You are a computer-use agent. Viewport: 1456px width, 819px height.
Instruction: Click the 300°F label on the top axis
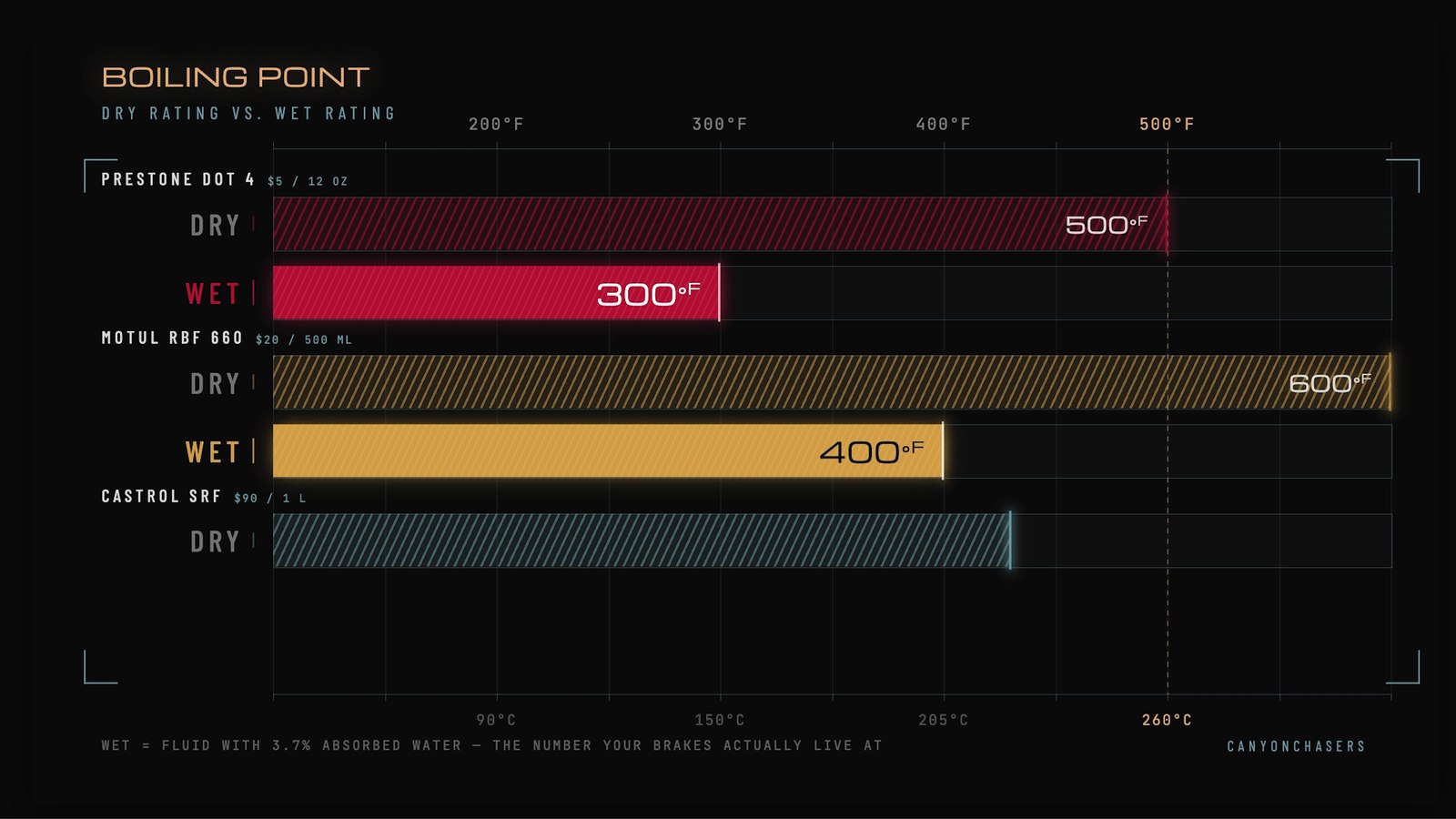[720, 124]
